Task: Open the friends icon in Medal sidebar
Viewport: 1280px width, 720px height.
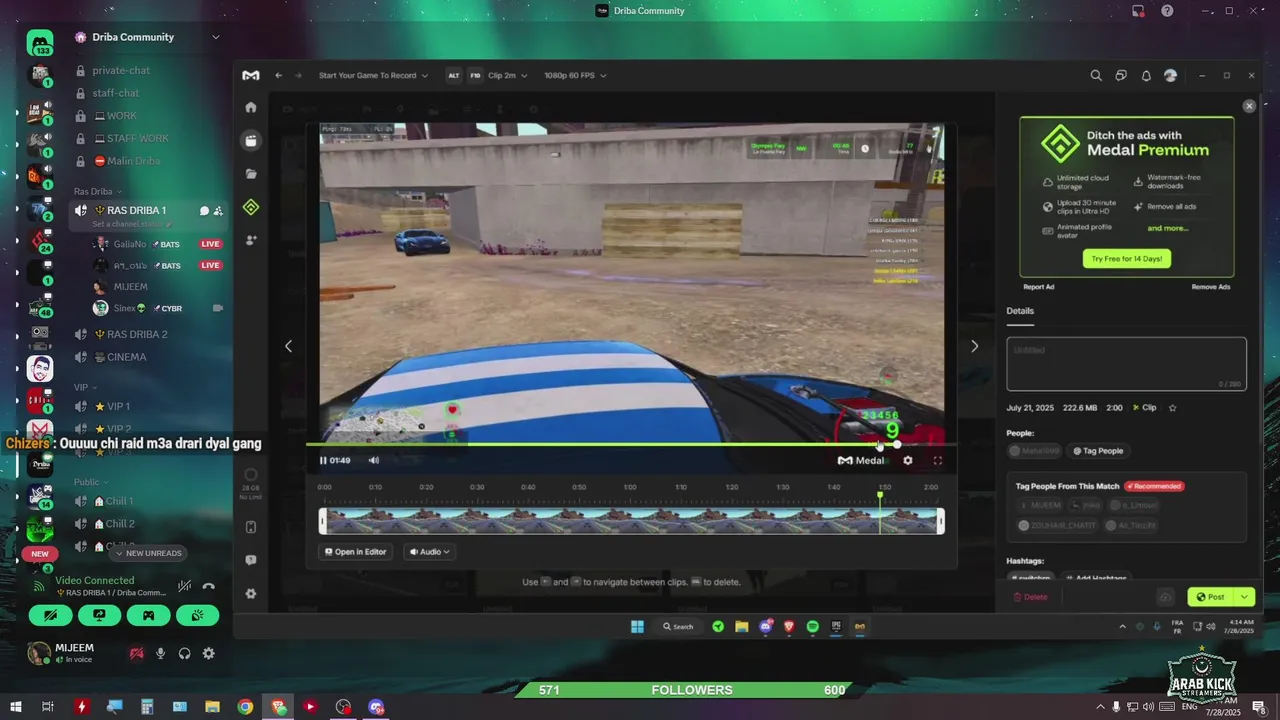Action: [251, 240]
